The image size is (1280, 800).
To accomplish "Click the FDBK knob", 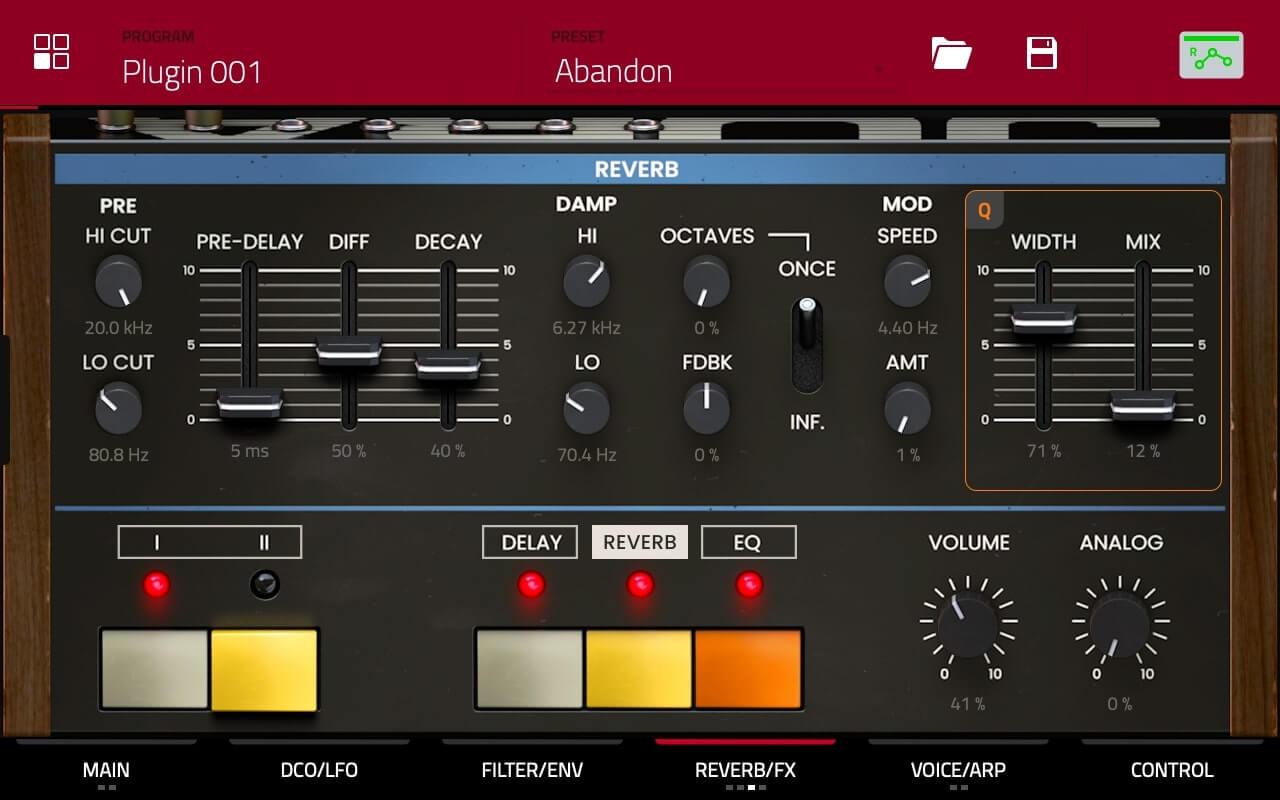I will (x=707, y=408).
